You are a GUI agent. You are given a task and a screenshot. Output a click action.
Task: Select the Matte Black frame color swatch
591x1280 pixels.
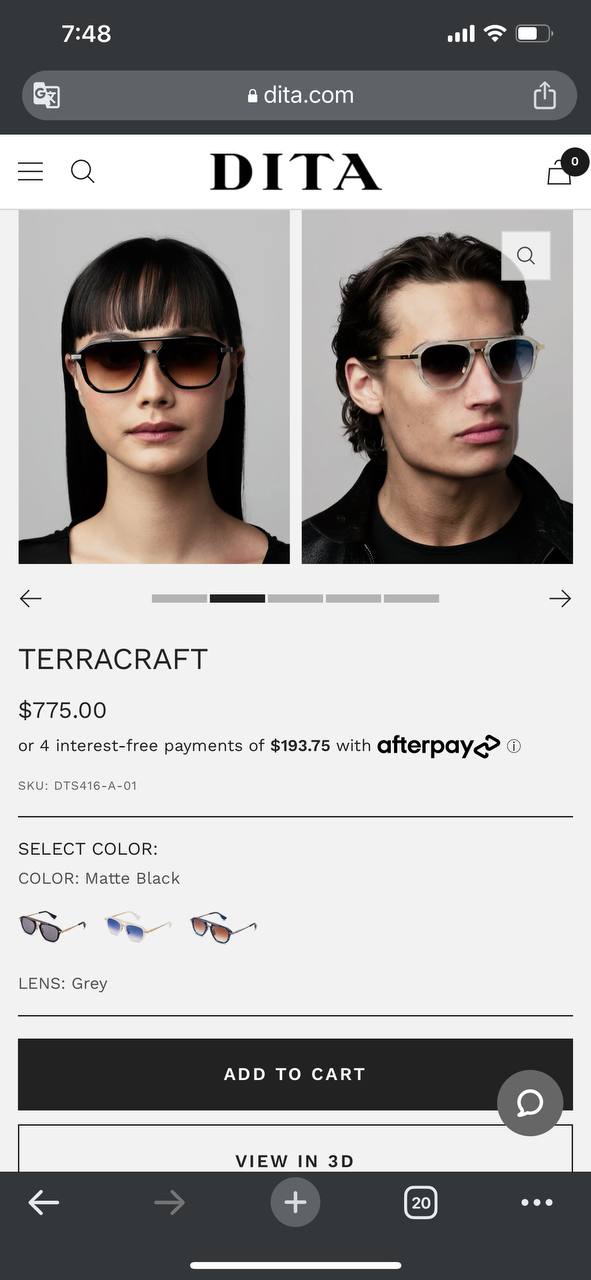coord(52,926)
